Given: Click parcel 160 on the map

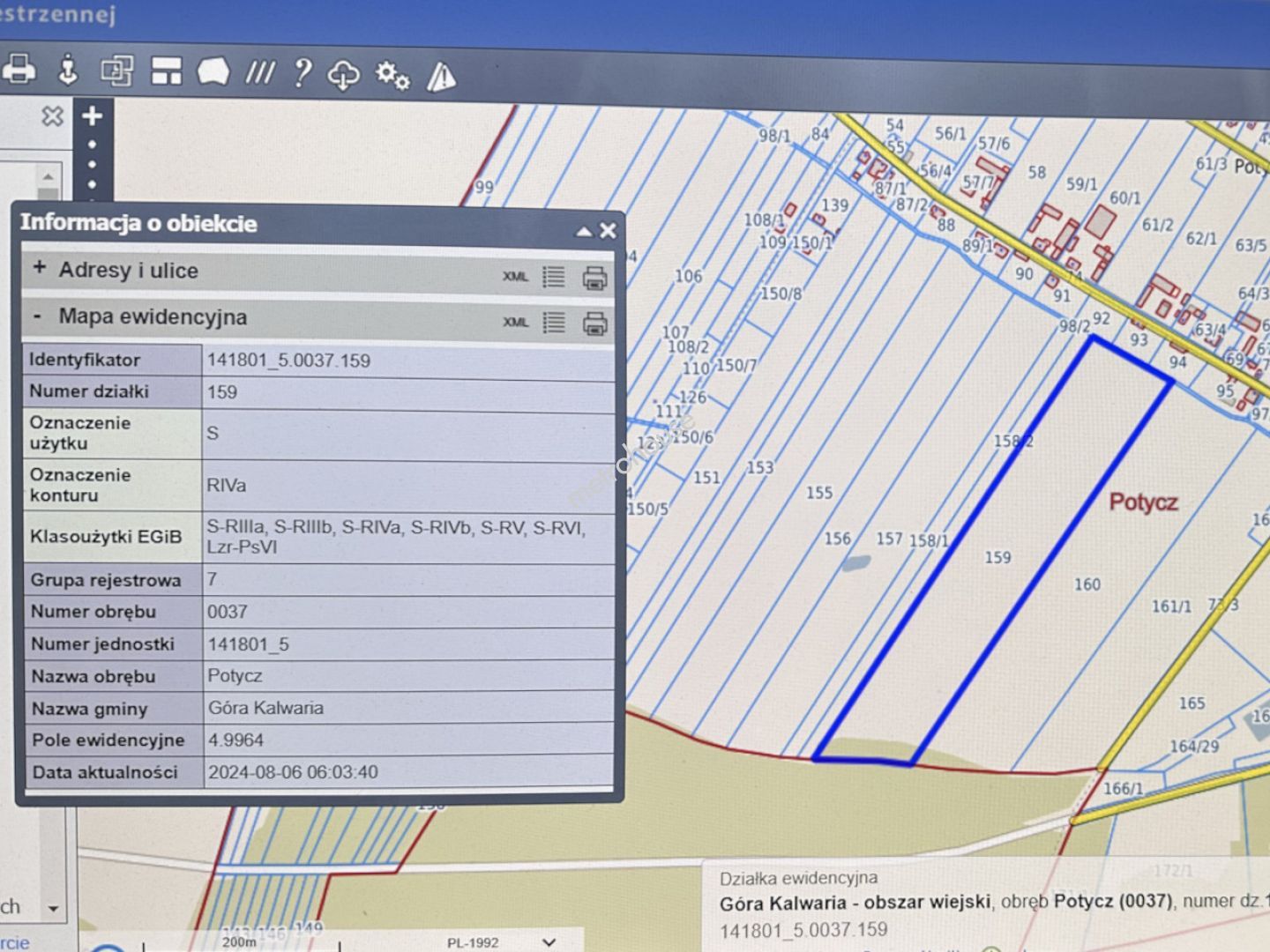Looking at the screenshot, I should click(x=1087, y=584).
